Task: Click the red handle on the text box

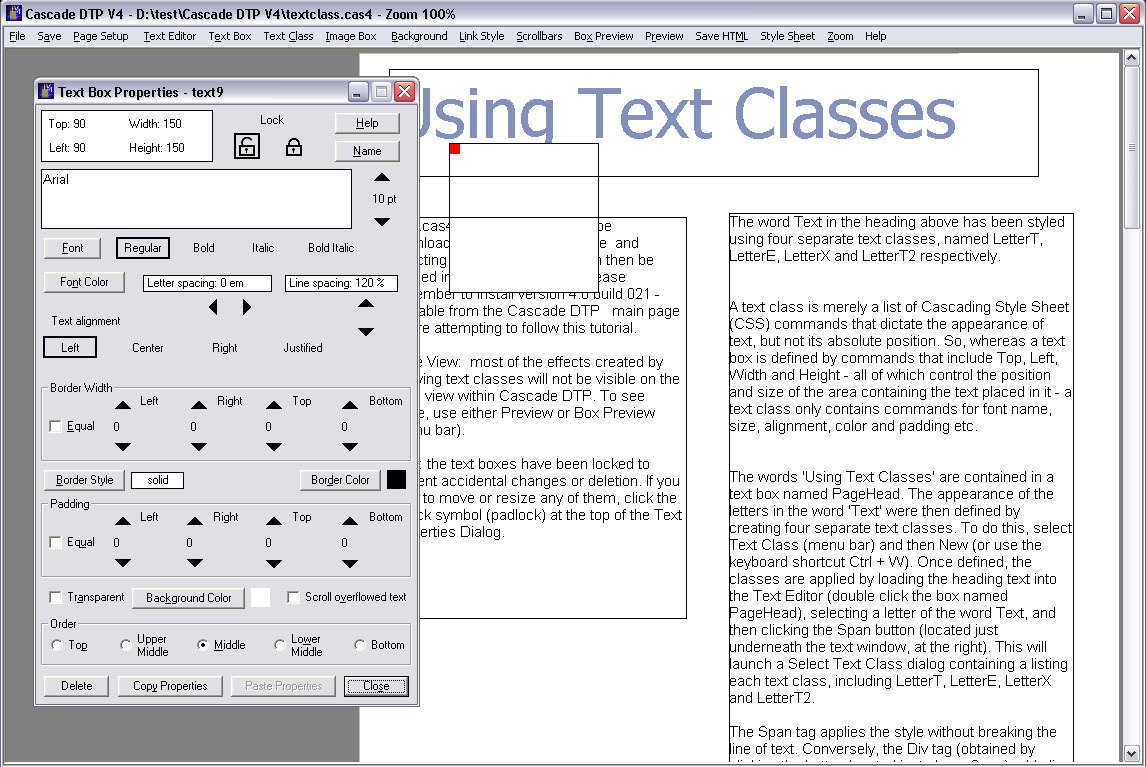Action: click(x=455, y=149)
